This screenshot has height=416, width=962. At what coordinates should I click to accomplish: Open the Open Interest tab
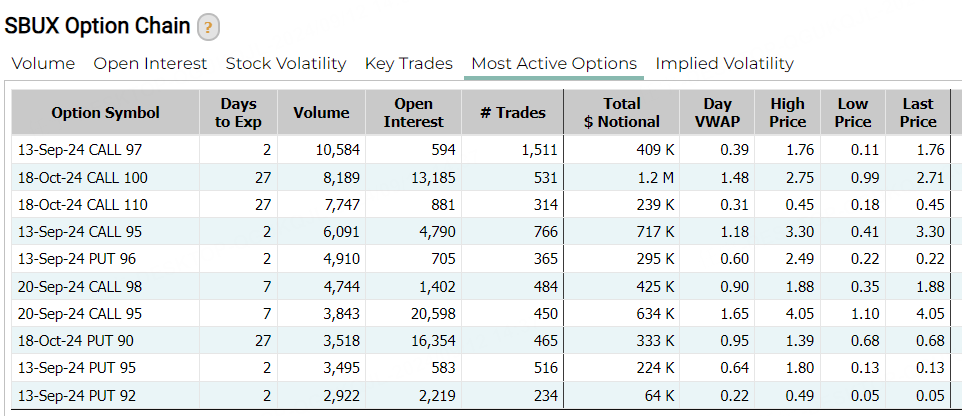pyautogui.click(x=150, y=64)
